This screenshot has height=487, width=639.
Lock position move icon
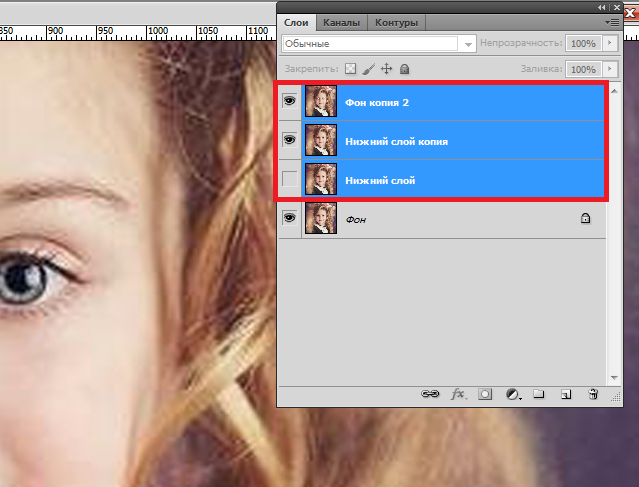[386, 69]
